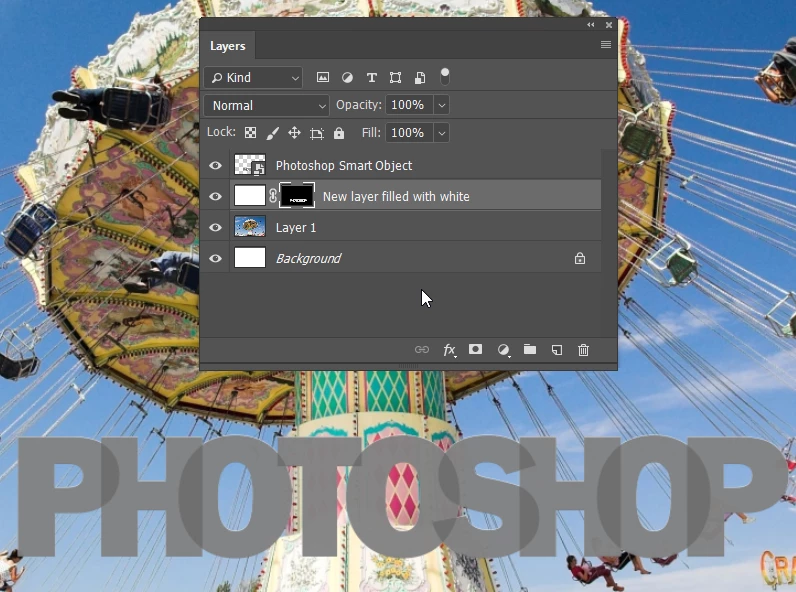Viewport: 796px width, 592px height.
Task: Click the Smart Object layer thumbnail
Action: (x=250, y=166)
